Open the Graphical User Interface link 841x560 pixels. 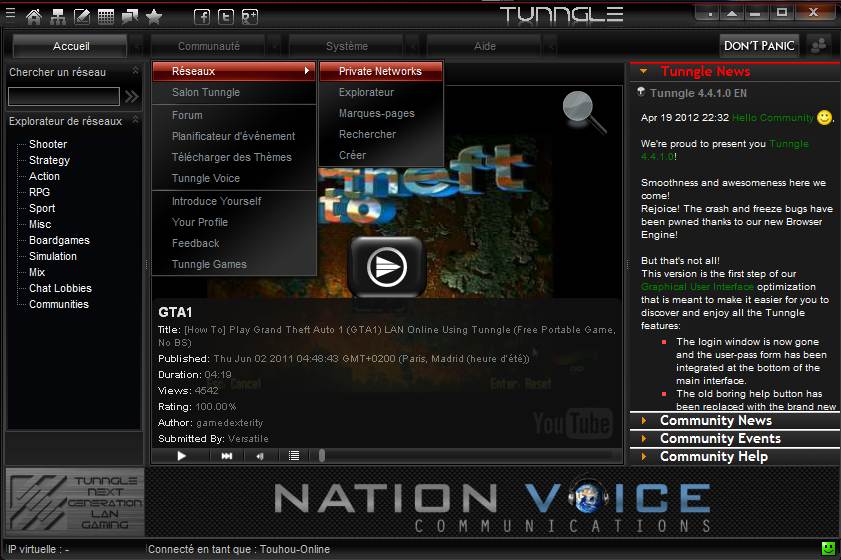[697, 286]
